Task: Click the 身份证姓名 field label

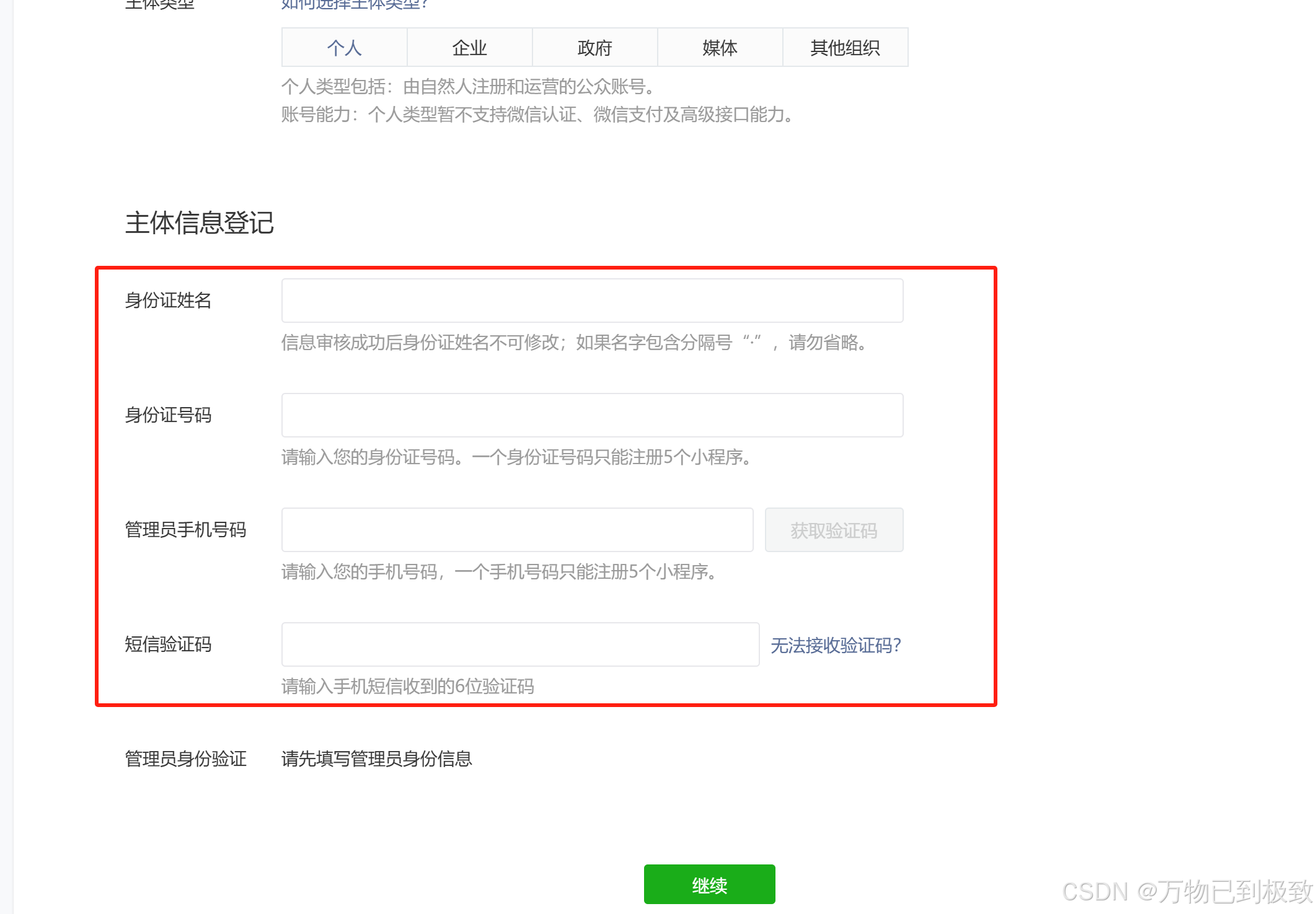Action: 168,301
